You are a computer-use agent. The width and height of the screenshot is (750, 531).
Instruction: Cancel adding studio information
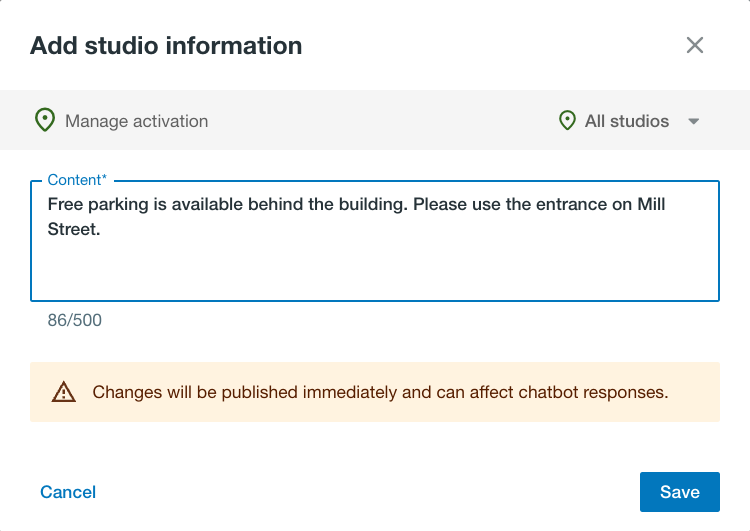[x=68, y=492]
